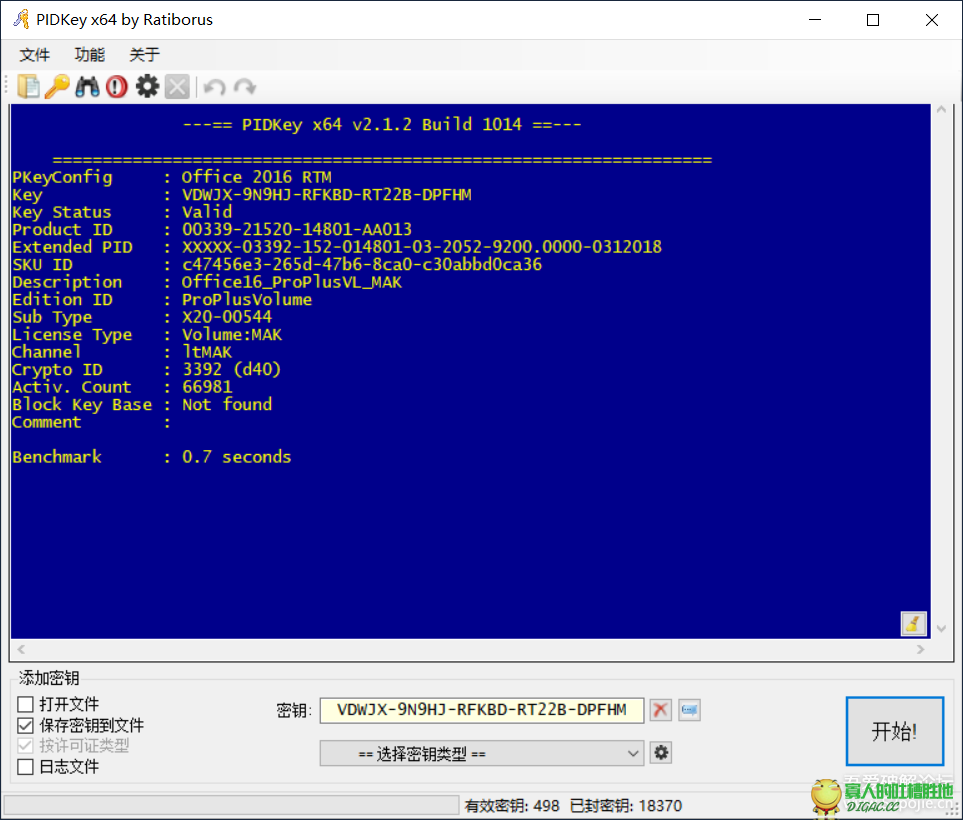Uncheck the 保存密钥到文件 checkbox
963x820 pixels.
pos(25,725)
